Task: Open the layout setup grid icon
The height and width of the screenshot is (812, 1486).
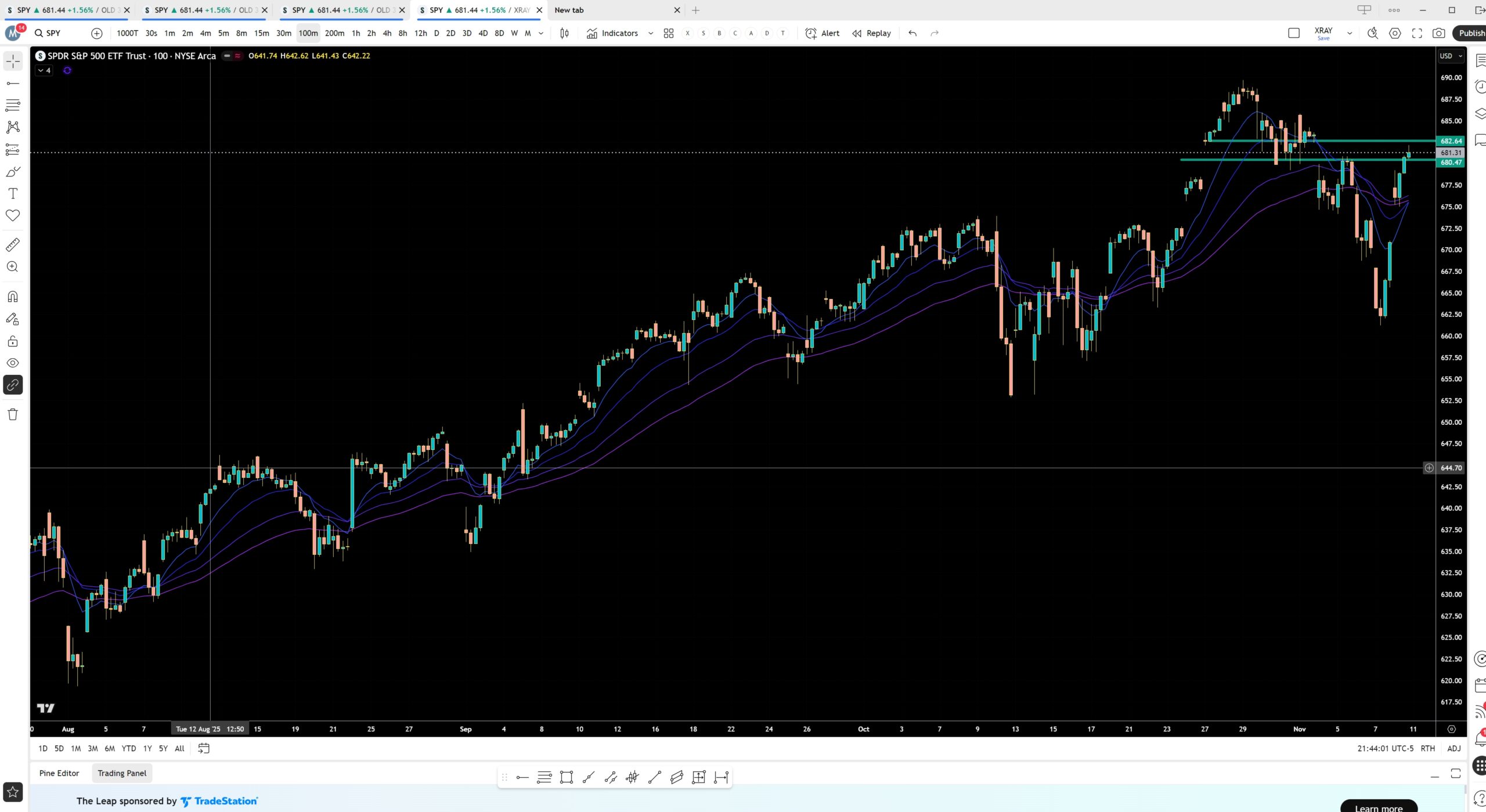Action: (x=669, y=33)
